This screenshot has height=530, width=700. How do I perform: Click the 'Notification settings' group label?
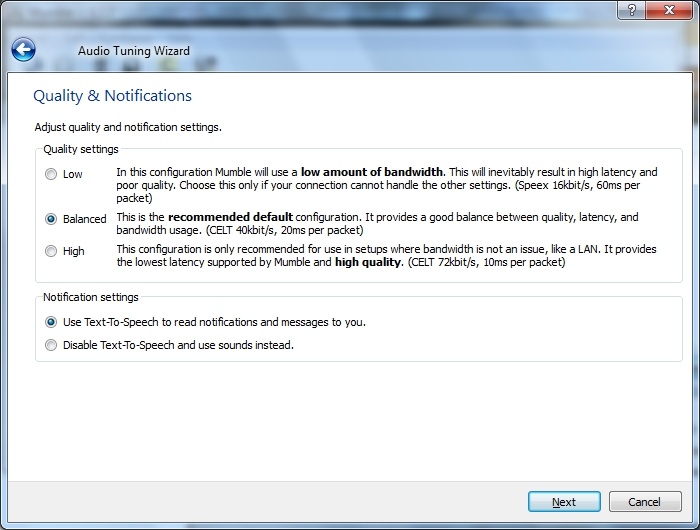pyautogui.click(x=91, y=297)
